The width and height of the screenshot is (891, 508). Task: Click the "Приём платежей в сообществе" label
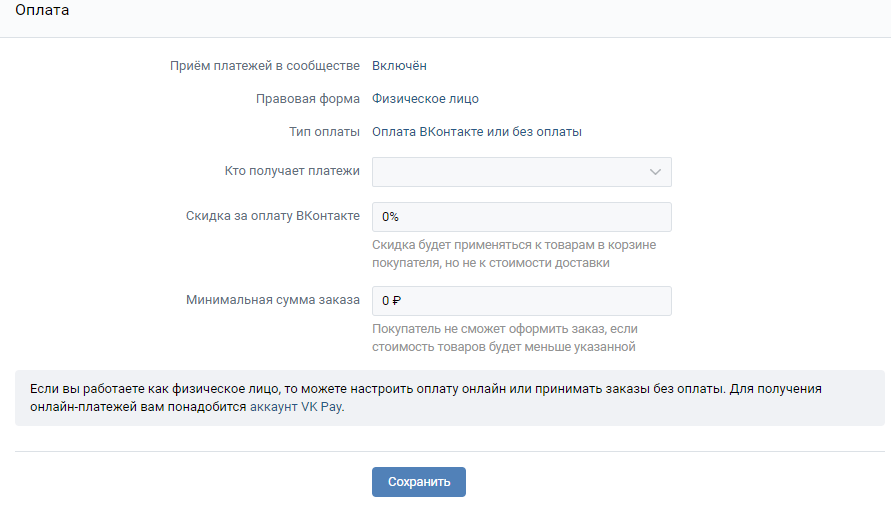pyautogui.click(x=265, y=66)
